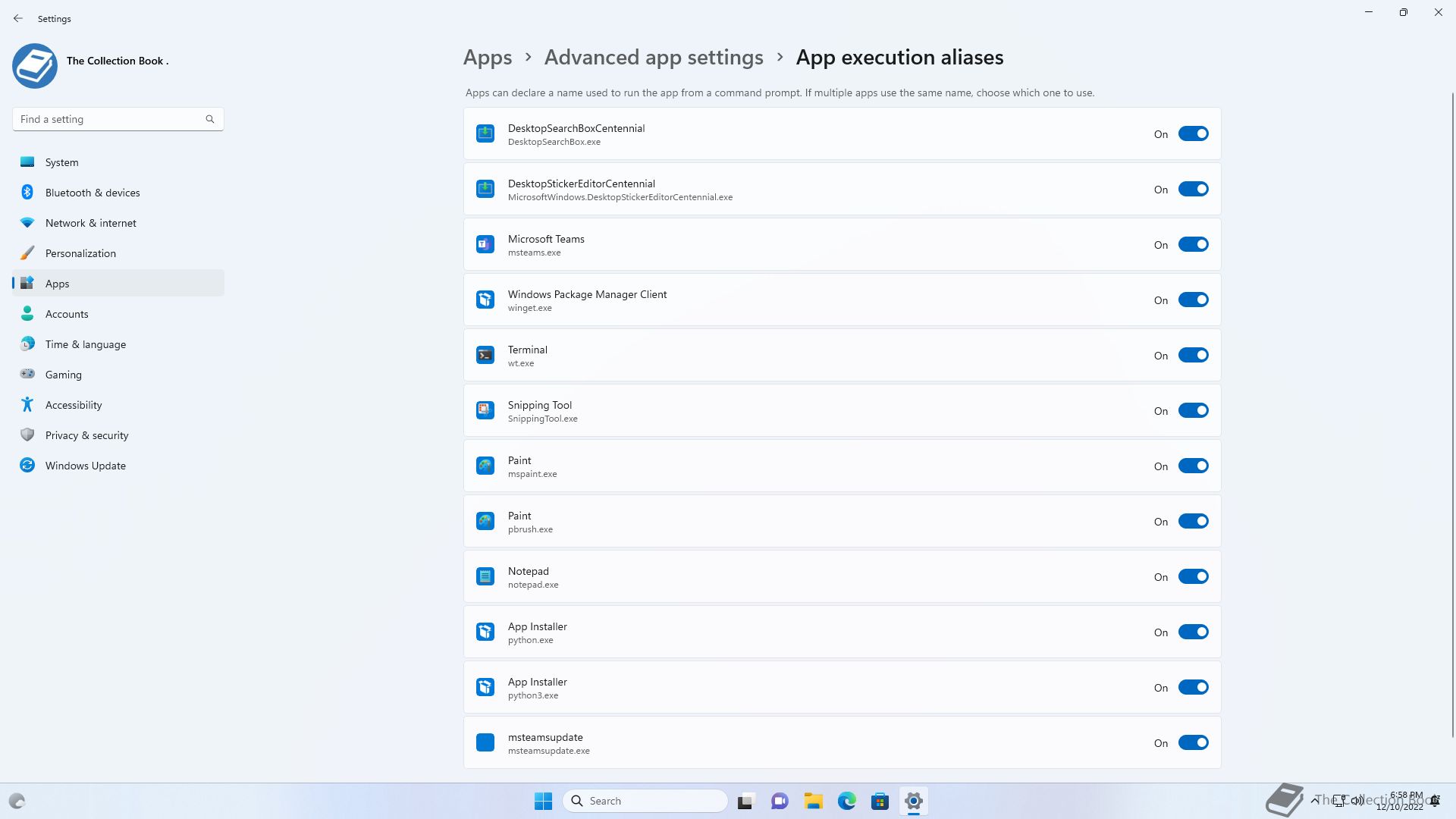
Task: Turn off the DesktopSearchBoxCentennial alias toggle
Action: coord(1194,134)
